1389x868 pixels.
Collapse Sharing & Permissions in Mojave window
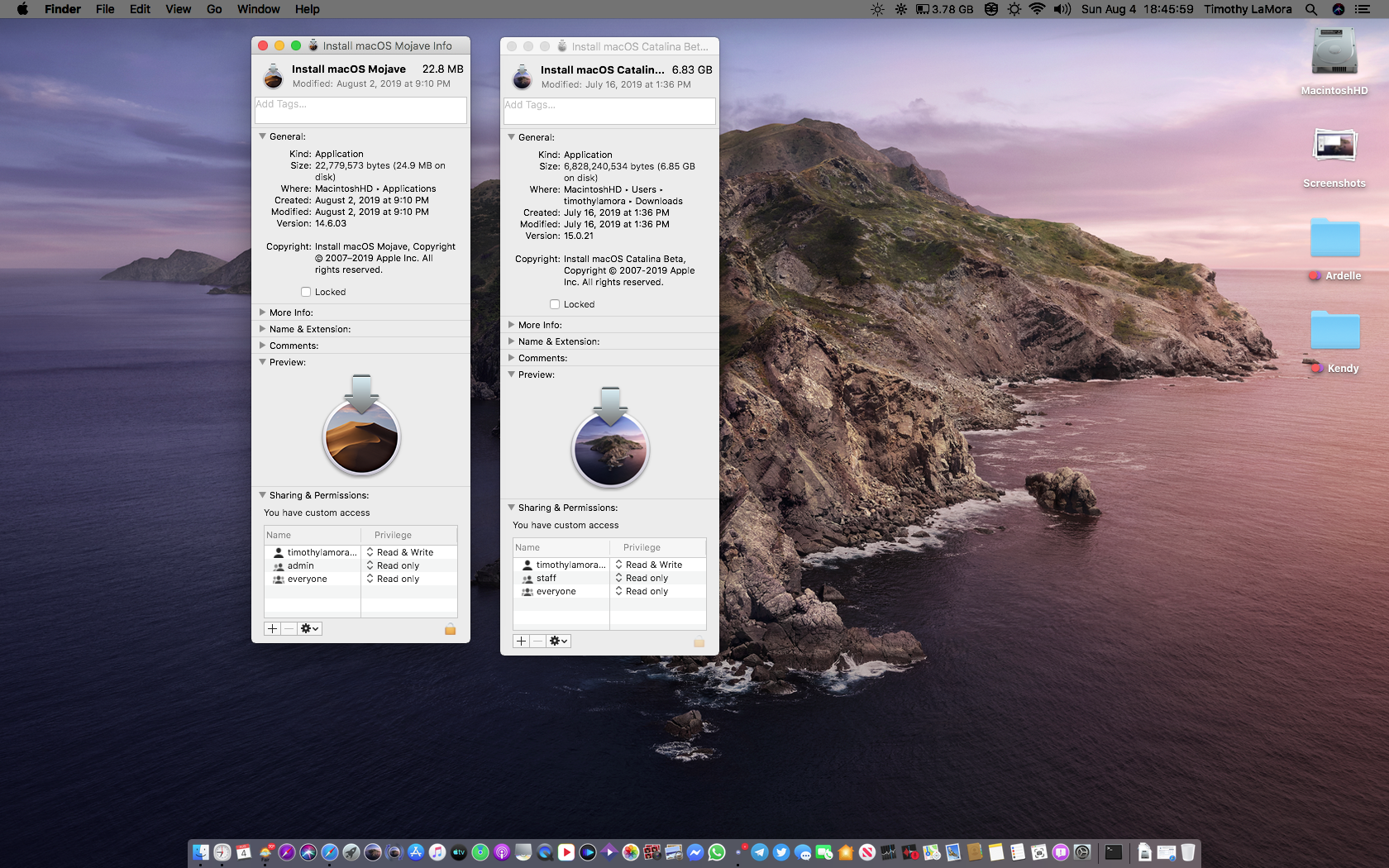(262, 495)
